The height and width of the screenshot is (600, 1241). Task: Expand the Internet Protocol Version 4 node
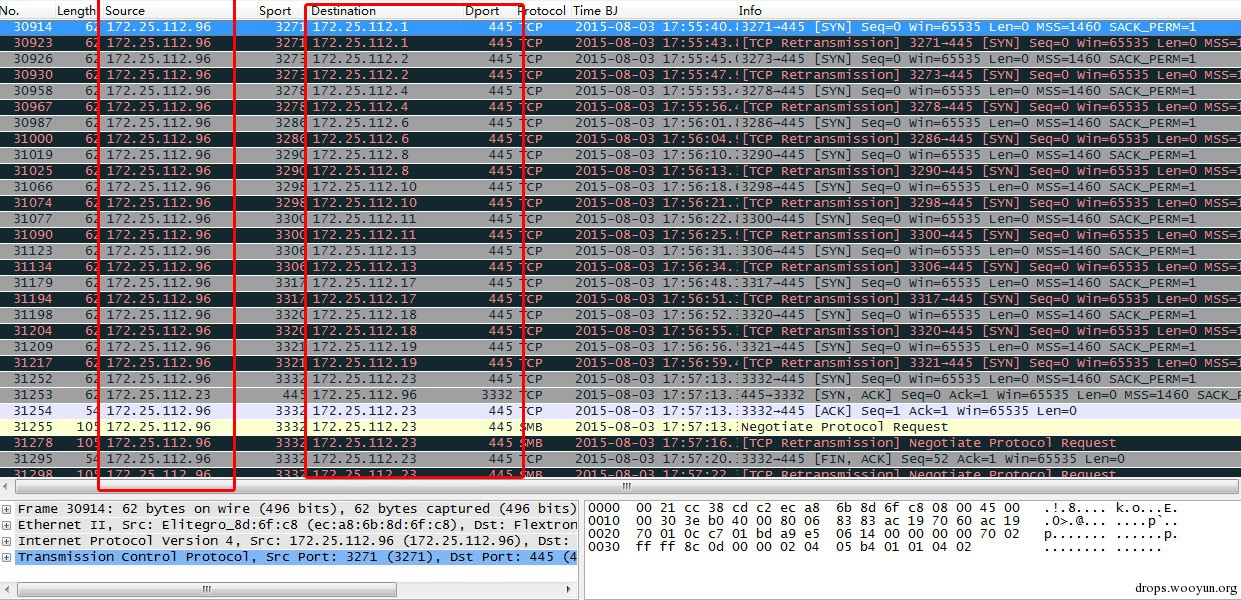[x=7, y=541]
